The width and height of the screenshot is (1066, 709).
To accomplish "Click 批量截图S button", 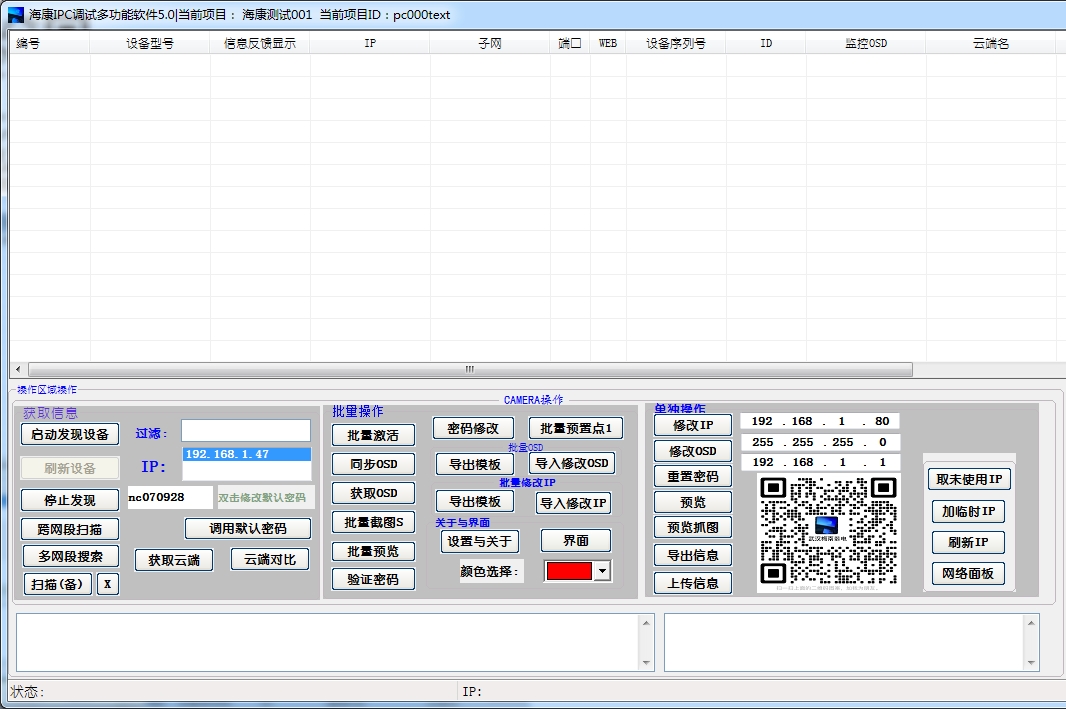I will point(373,522).
